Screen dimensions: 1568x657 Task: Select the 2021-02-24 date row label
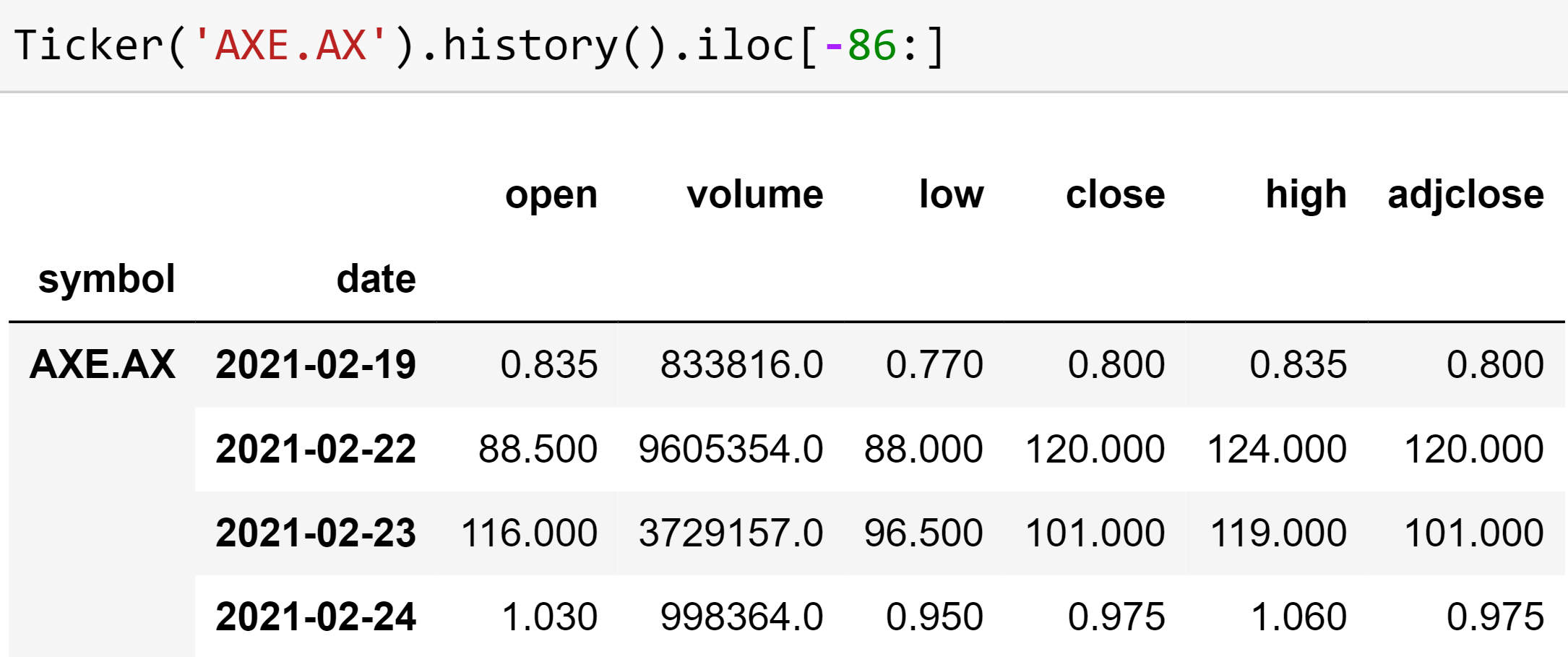click(x=316, y=617)
